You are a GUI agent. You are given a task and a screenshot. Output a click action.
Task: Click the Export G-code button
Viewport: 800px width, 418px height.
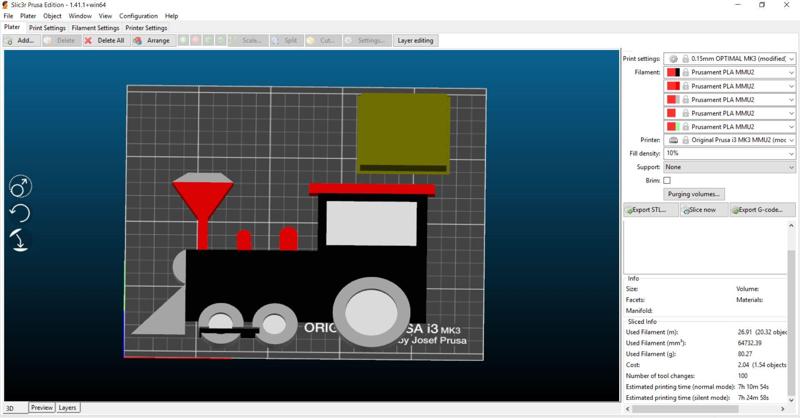click(x=762, y=210)
